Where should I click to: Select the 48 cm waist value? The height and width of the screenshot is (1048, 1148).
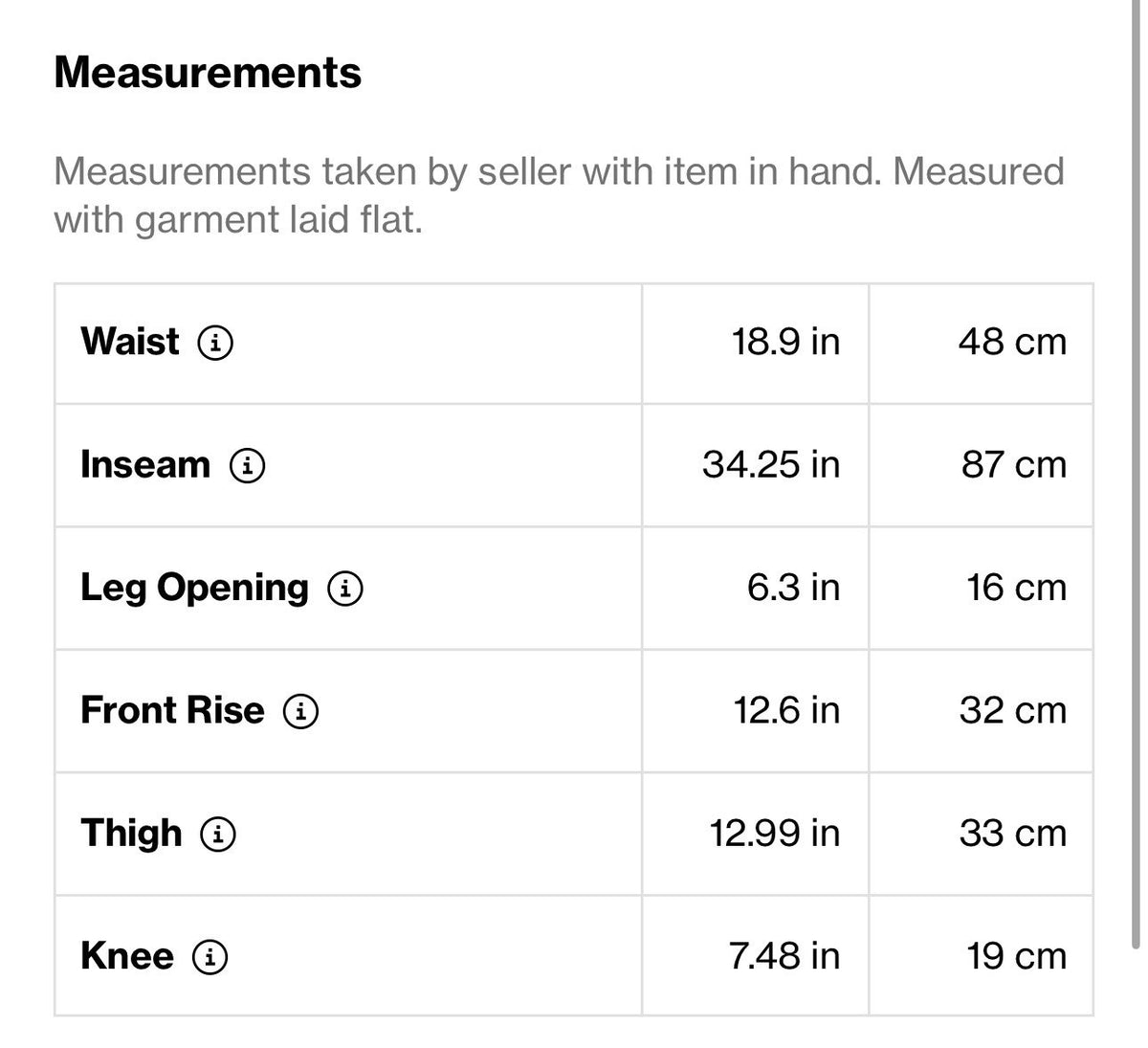click(1012, 342)
